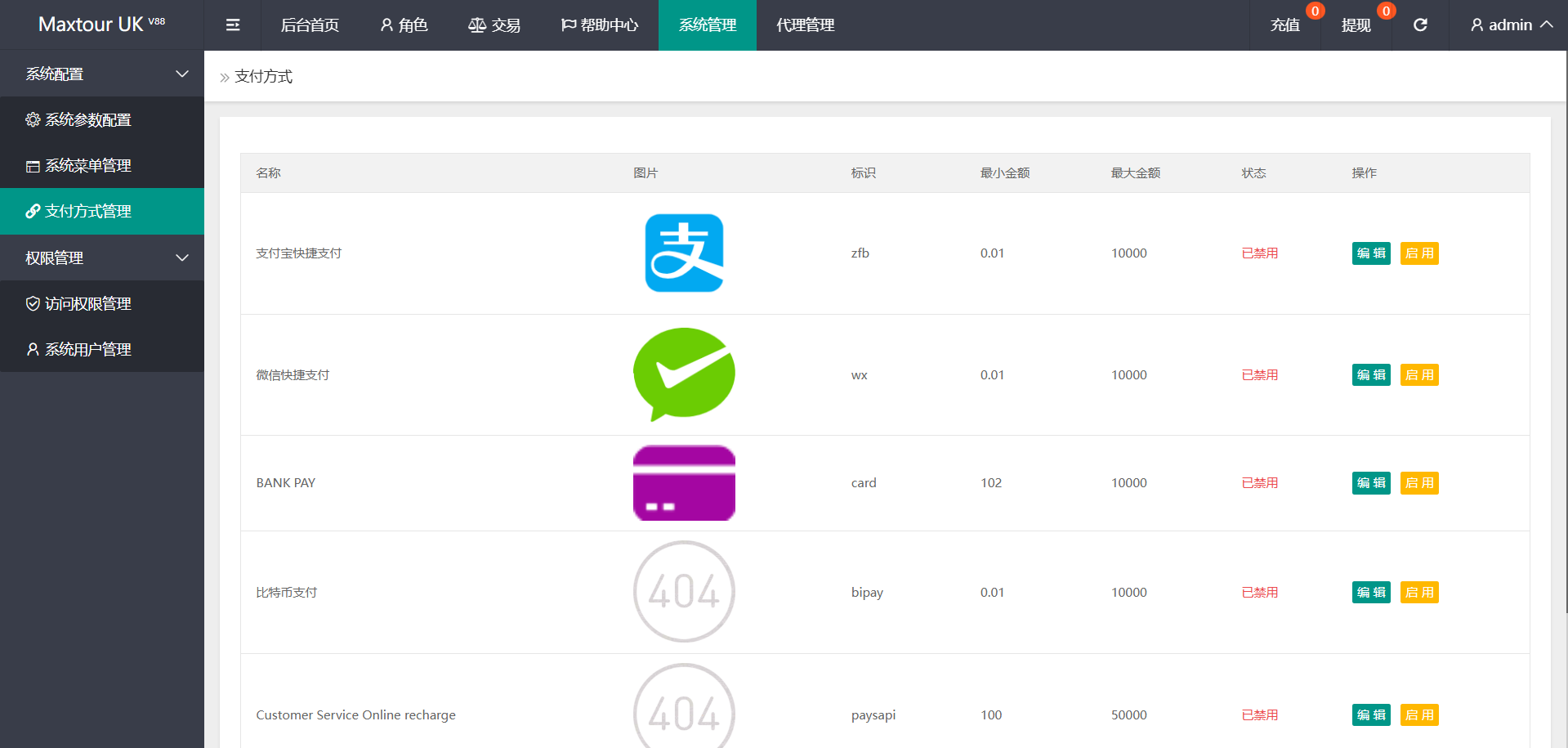Enable the BANK PAY payment method

pos(1419,483)
